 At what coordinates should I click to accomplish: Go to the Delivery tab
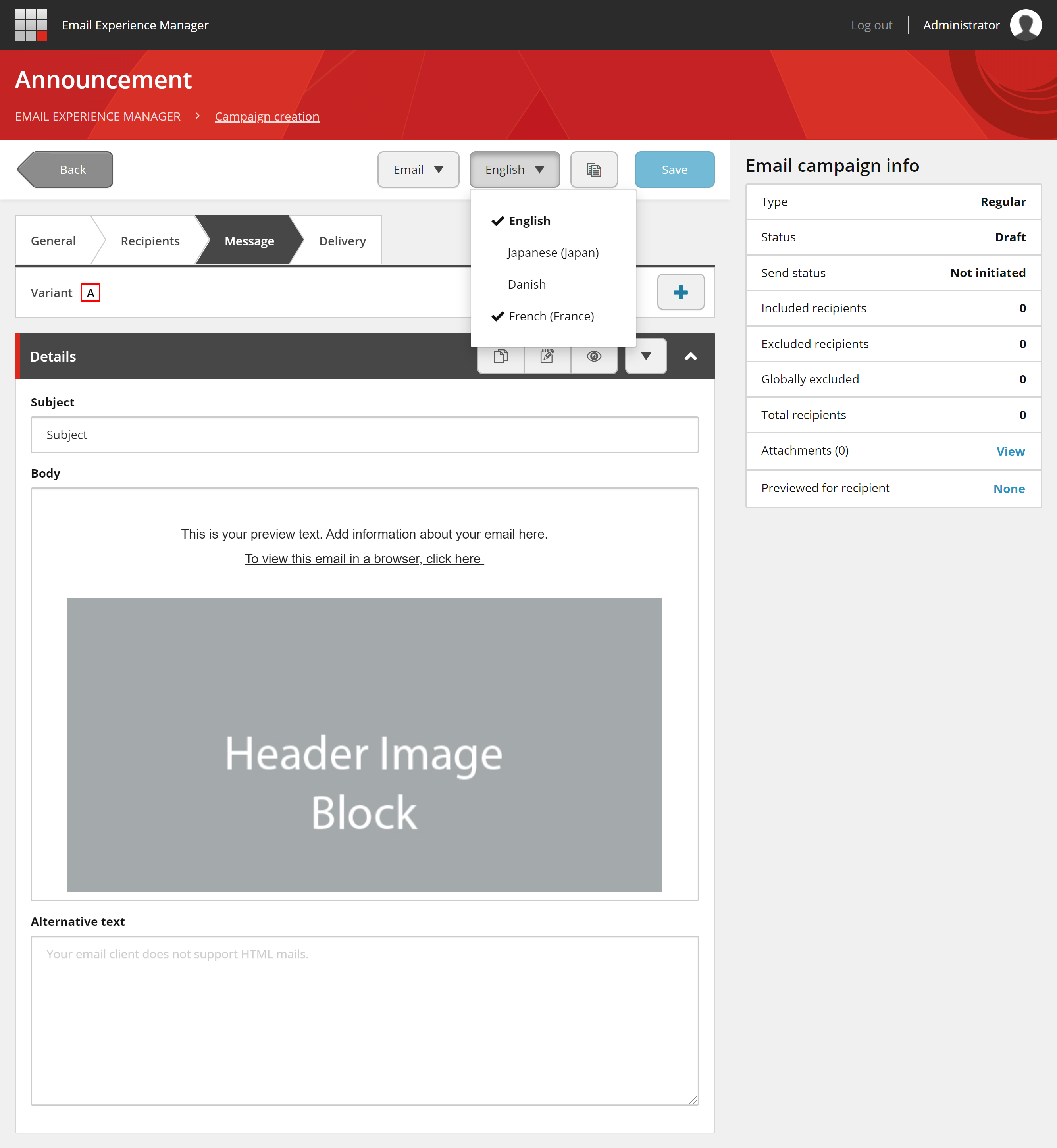(x=342, y=241)
